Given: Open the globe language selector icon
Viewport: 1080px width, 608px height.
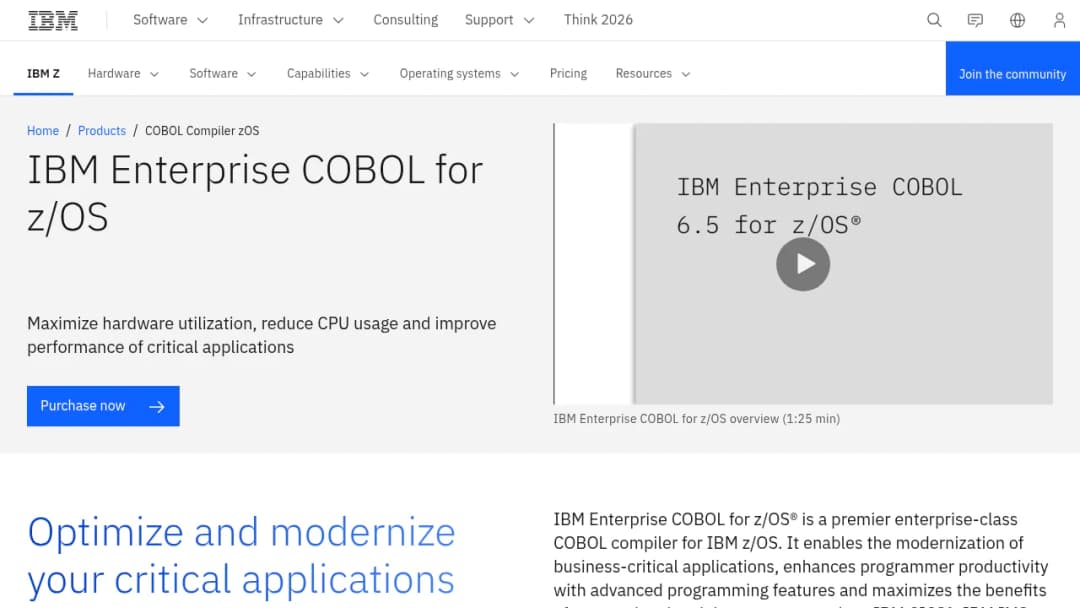Looking at the screenshot, I should [1017, 21].
